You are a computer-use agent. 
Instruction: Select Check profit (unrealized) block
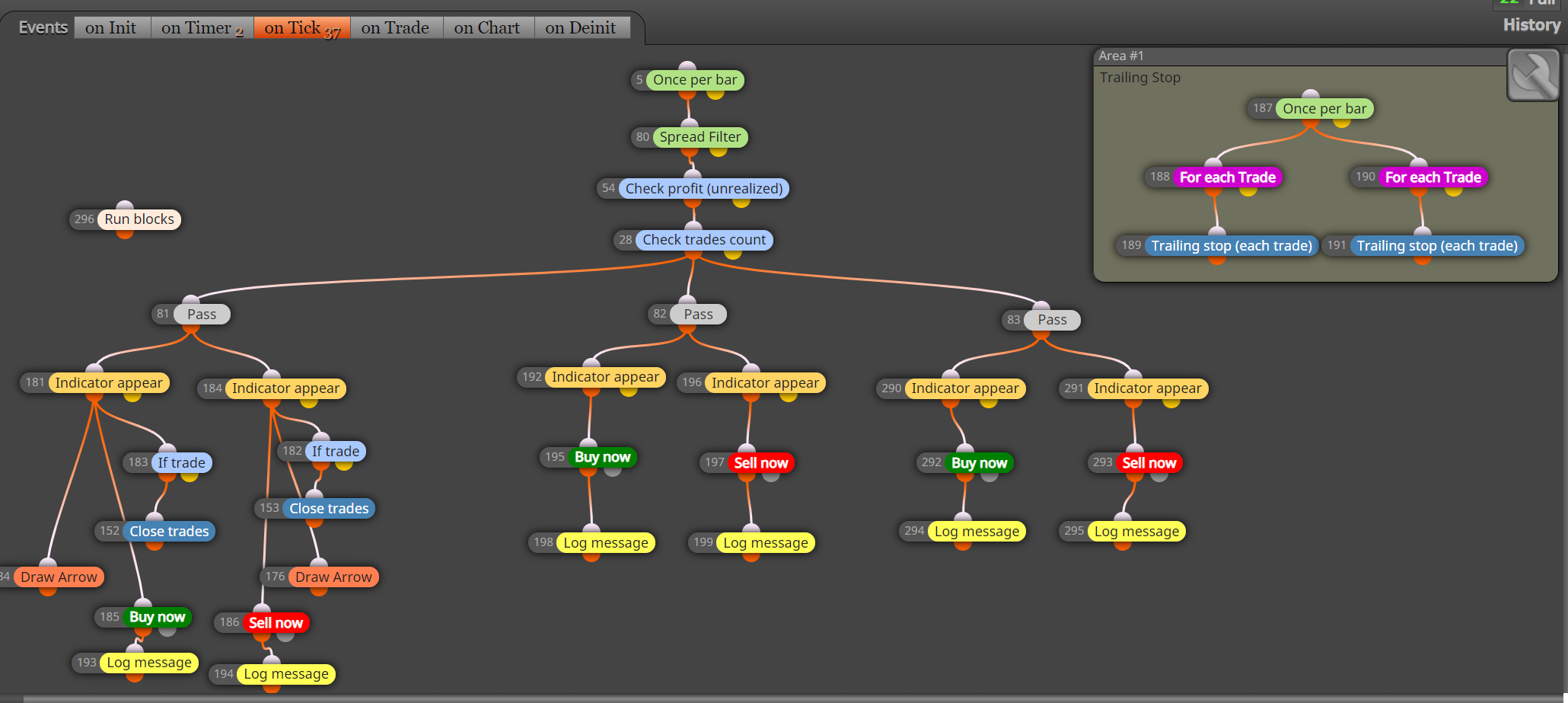(x=704, y=189)
